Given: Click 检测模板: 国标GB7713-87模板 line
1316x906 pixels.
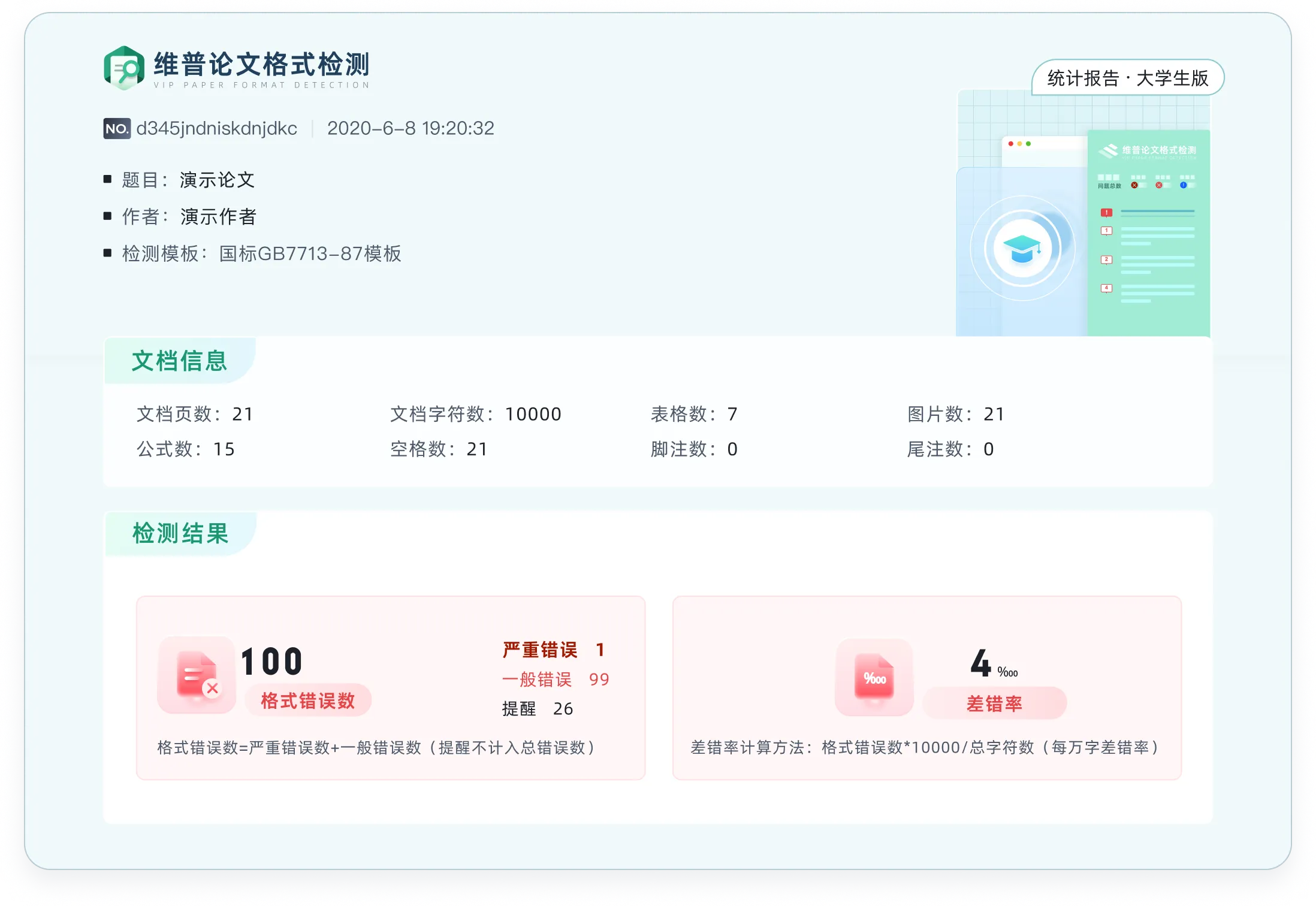Looking at the screenshot, I should point(252,253).
